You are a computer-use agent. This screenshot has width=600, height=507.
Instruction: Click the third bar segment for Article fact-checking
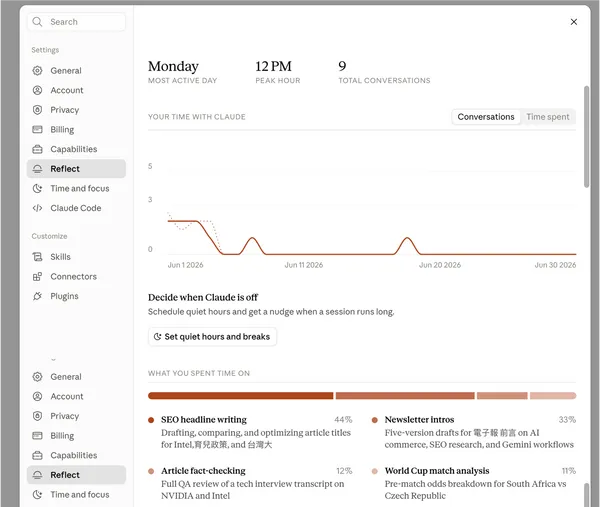coord(502,396)
